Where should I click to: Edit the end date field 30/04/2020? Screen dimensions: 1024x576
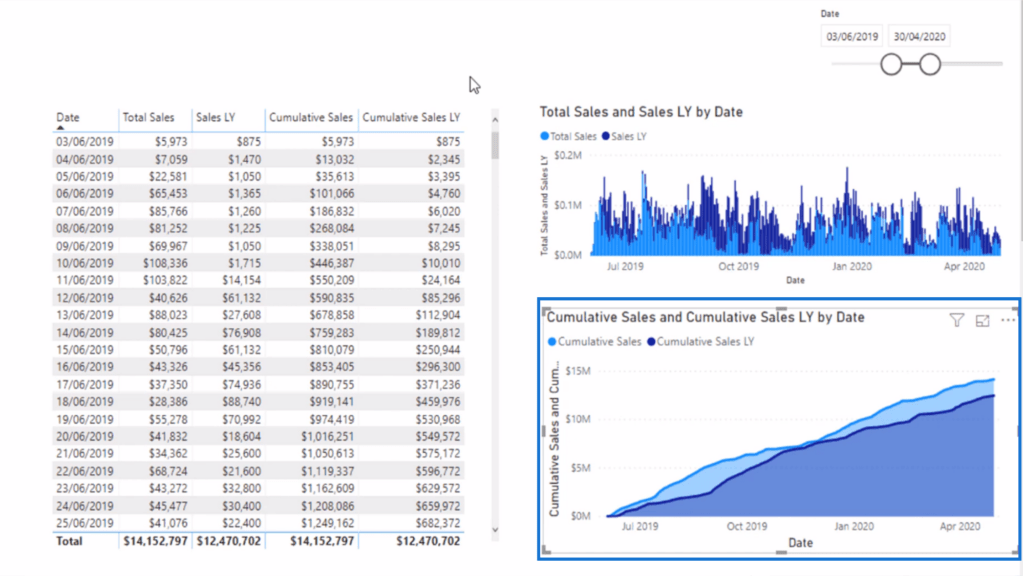(920, 37)
